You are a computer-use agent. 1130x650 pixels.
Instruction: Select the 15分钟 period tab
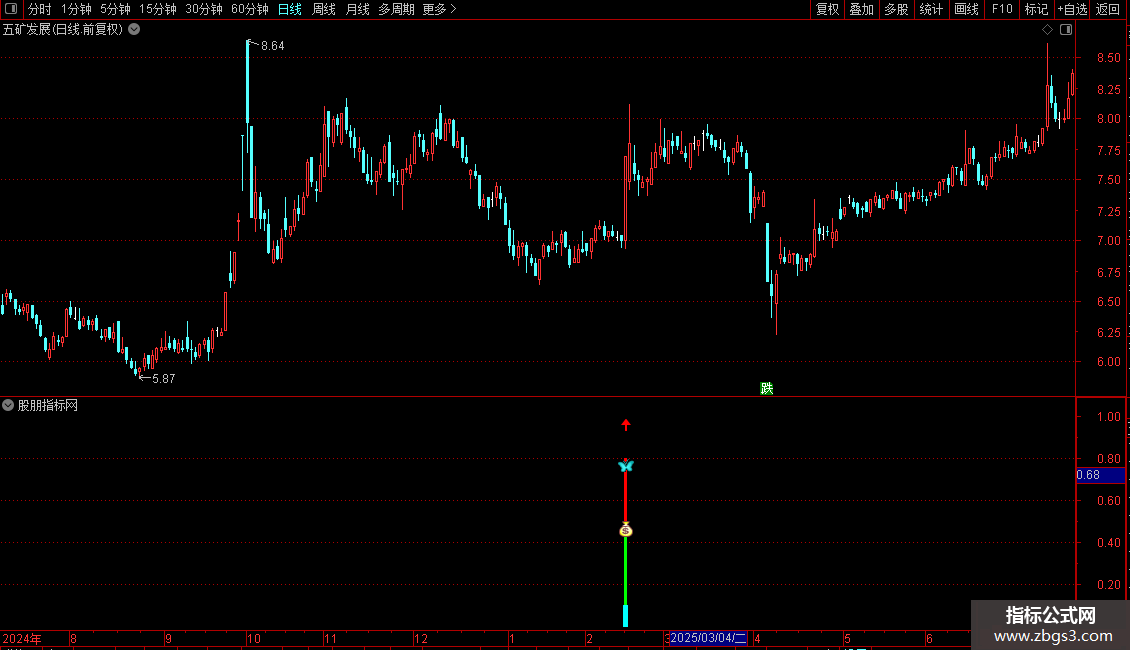[158, 9]
